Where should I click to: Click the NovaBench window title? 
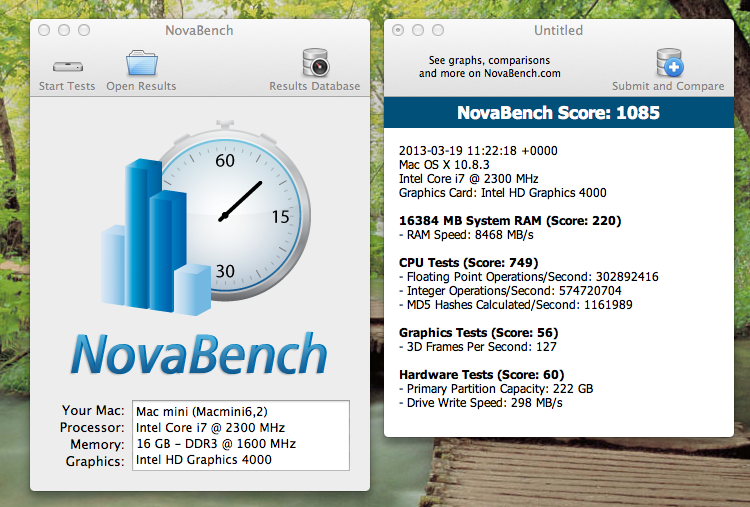click(x=199, y=31)
